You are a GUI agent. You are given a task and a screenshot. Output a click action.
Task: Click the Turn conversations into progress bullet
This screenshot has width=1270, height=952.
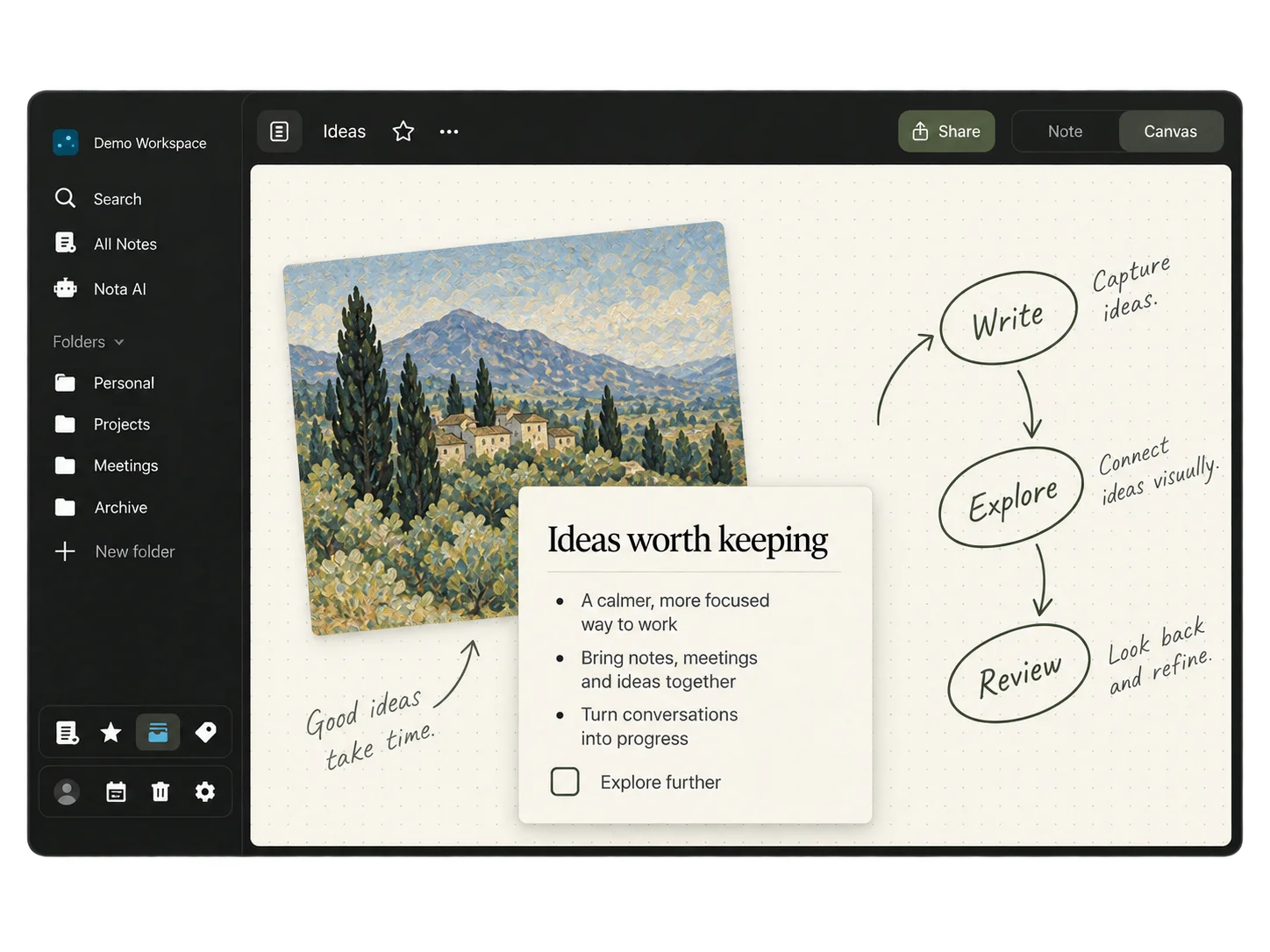pos(660,727)
